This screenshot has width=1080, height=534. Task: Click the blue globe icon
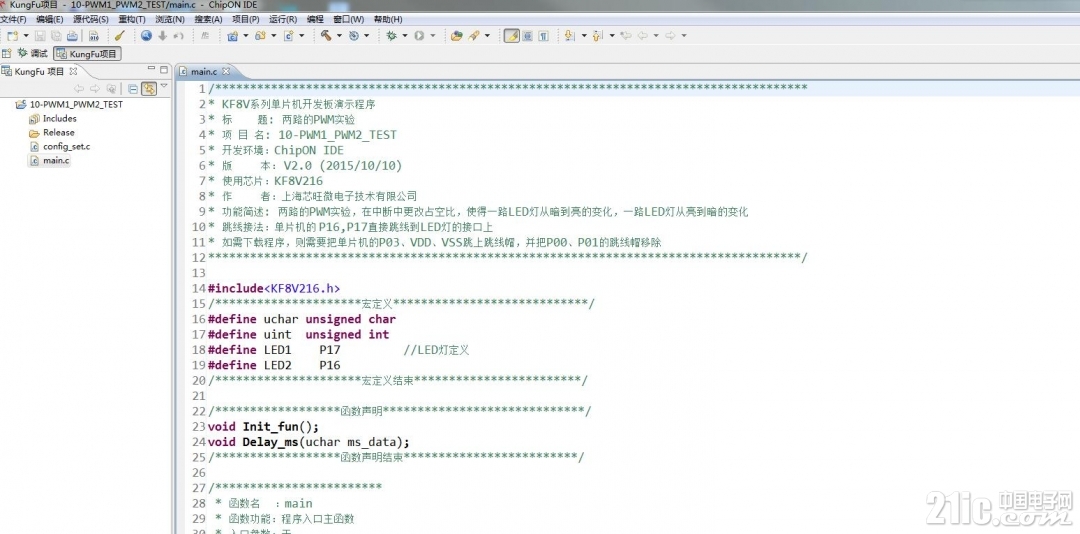coord(146,36)
